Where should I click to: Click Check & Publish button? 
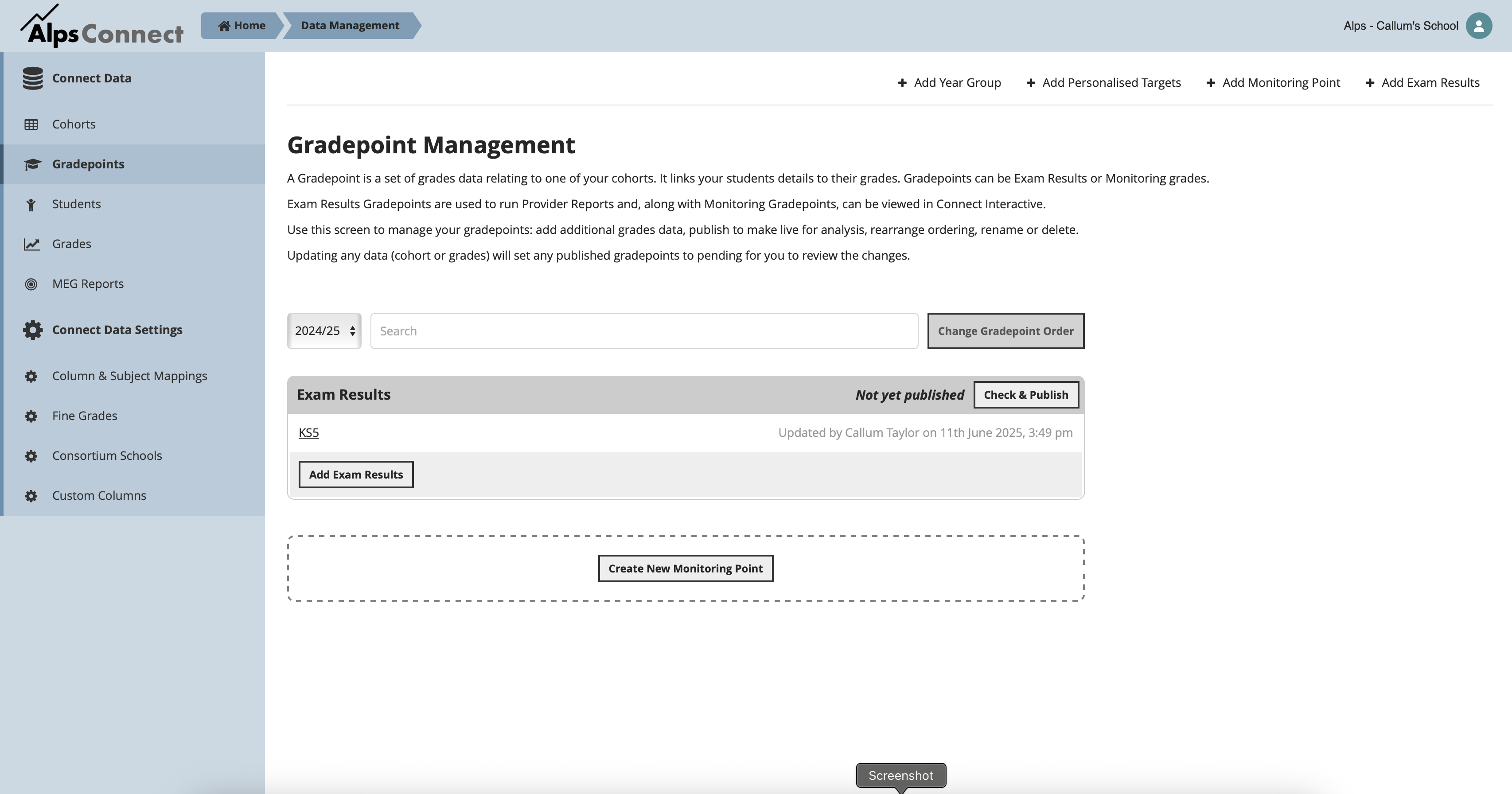(x=1026, y=395)
